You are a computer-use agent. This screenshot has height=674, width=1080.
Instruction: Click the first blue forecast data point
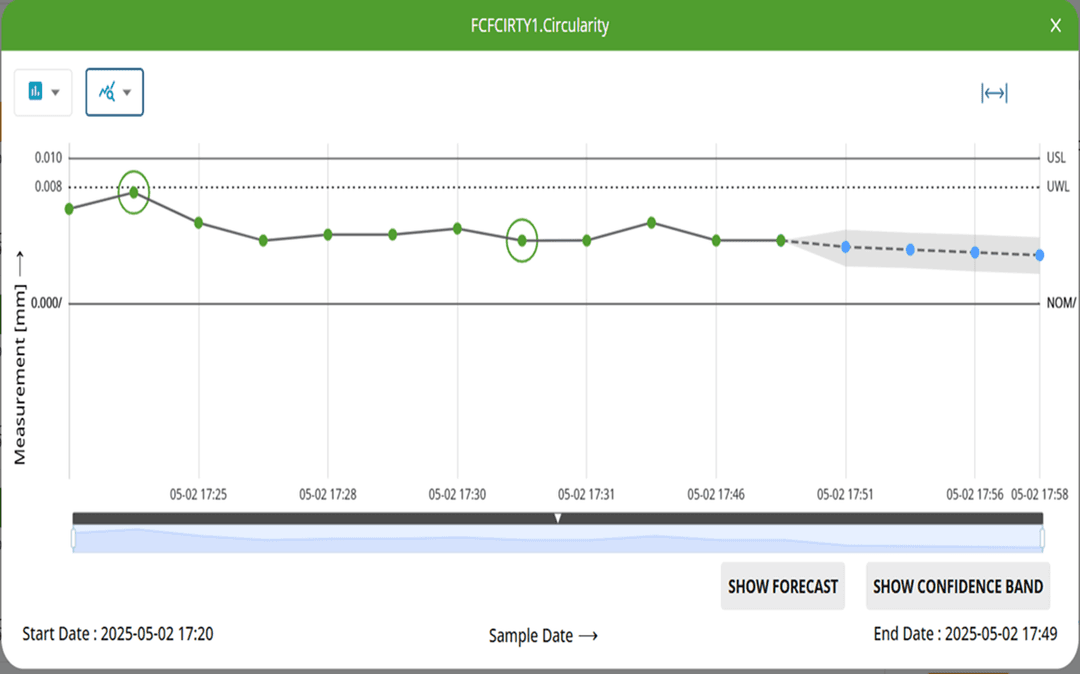tap(846, 246)
